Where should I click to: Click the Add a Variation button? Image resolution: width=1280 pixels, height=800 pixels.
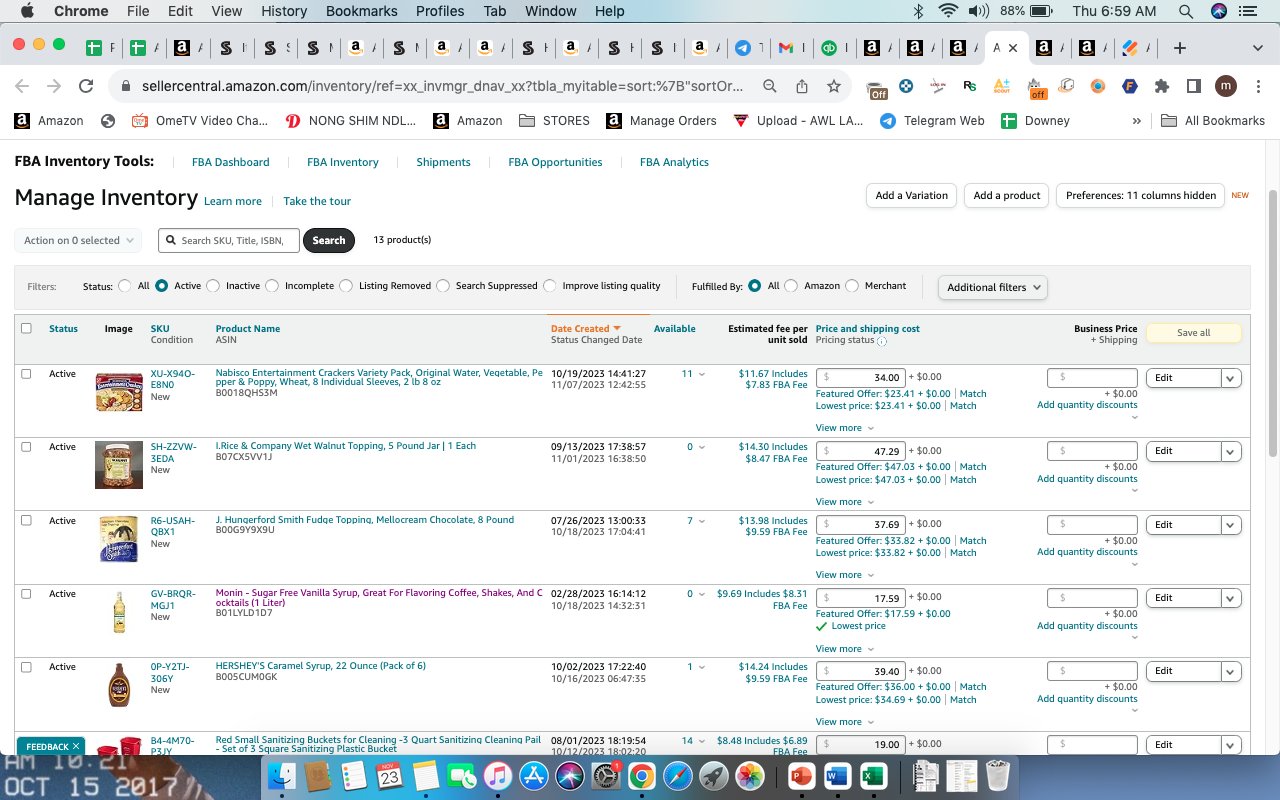tap(911, 195)
